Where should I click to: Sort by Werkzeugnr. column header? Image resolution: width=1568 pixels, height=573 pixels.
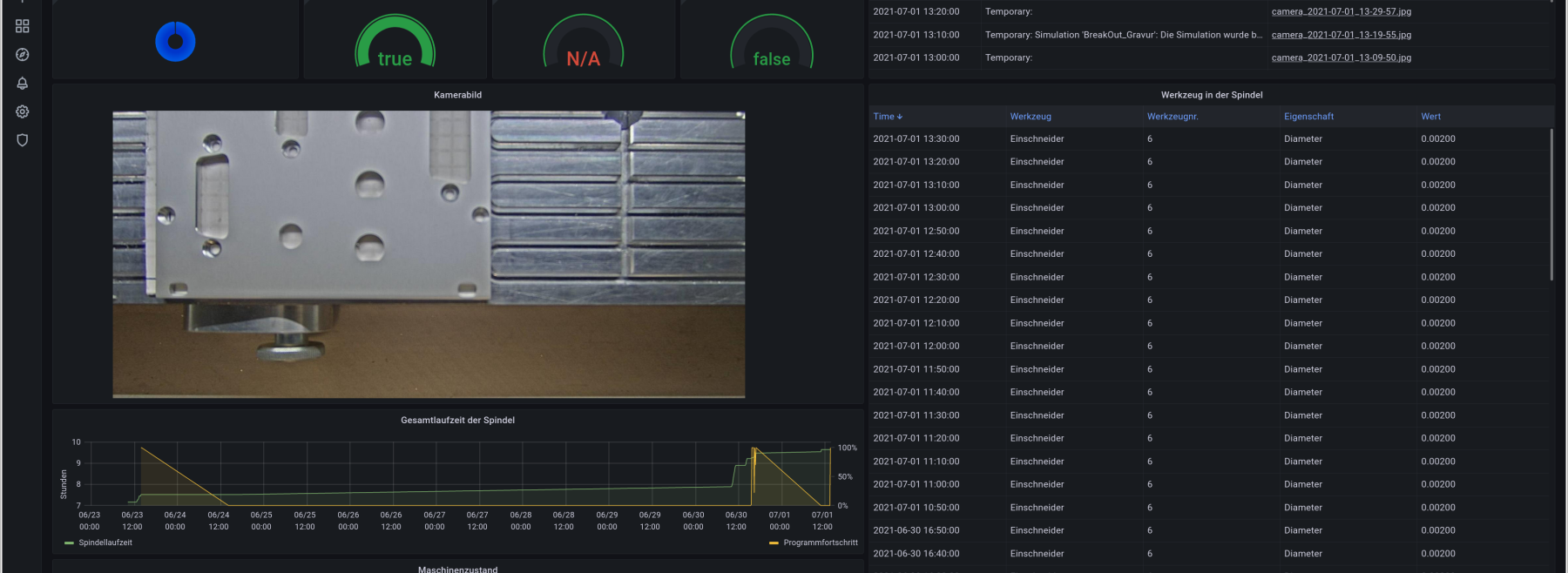point(1173,117)
